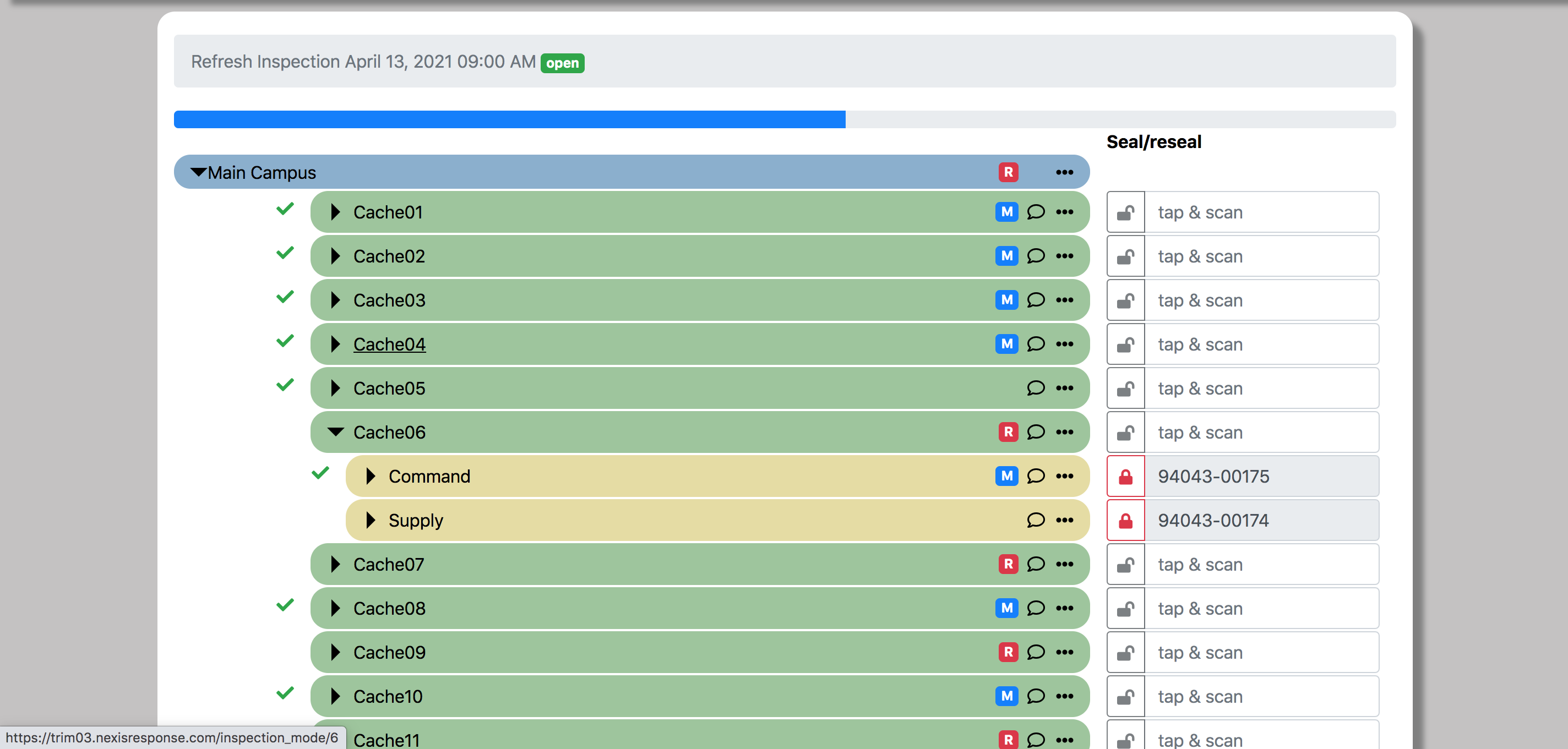1568x749 pixels.
Task: Click the unlocked padlock for Cache05 seal
Action: 1125,388
